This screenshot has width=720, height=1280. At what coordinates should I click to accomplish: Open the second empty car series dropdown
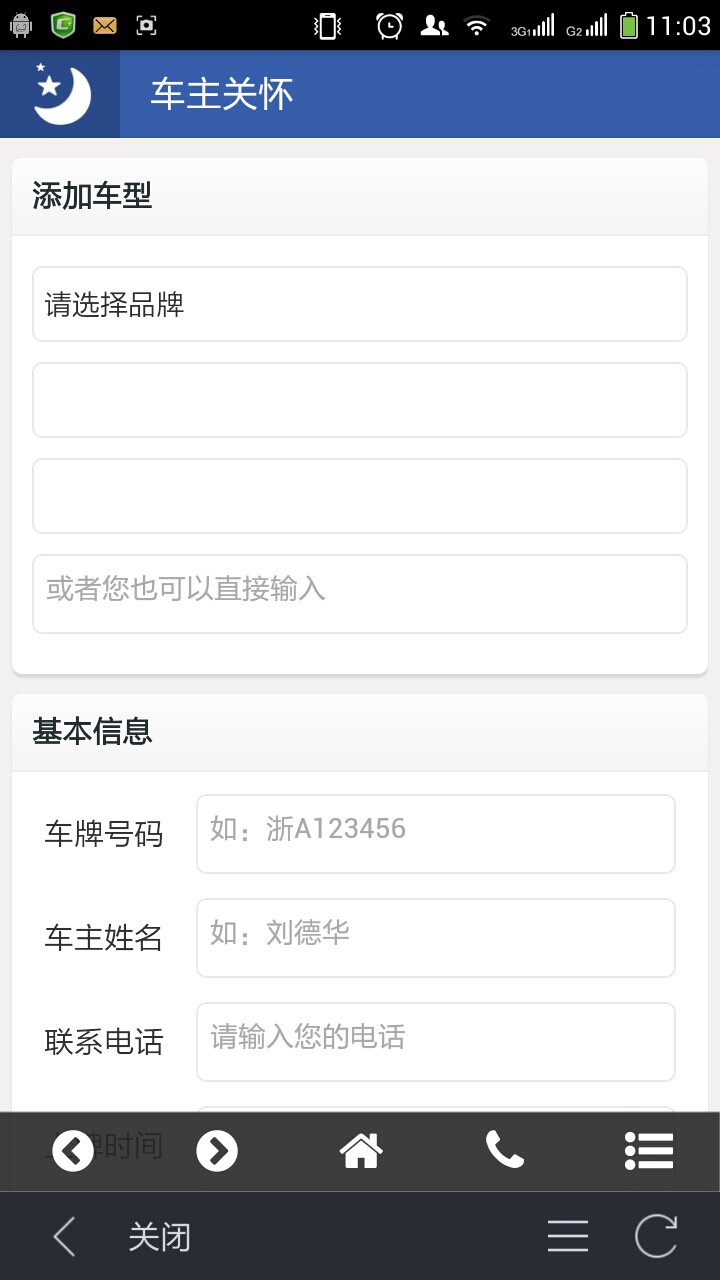coord(360,400)
